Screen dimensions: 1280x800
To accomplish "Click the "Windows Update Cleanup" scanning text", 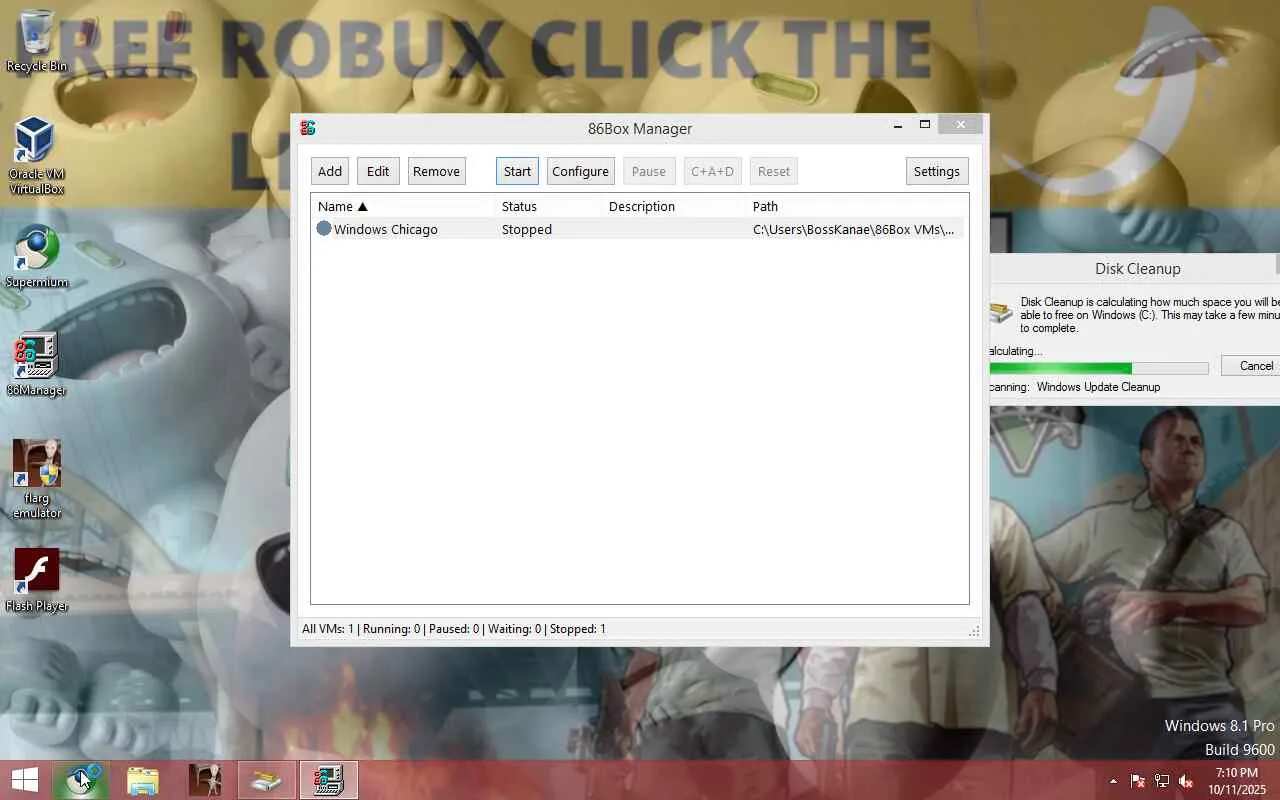I will [1098, 387].
